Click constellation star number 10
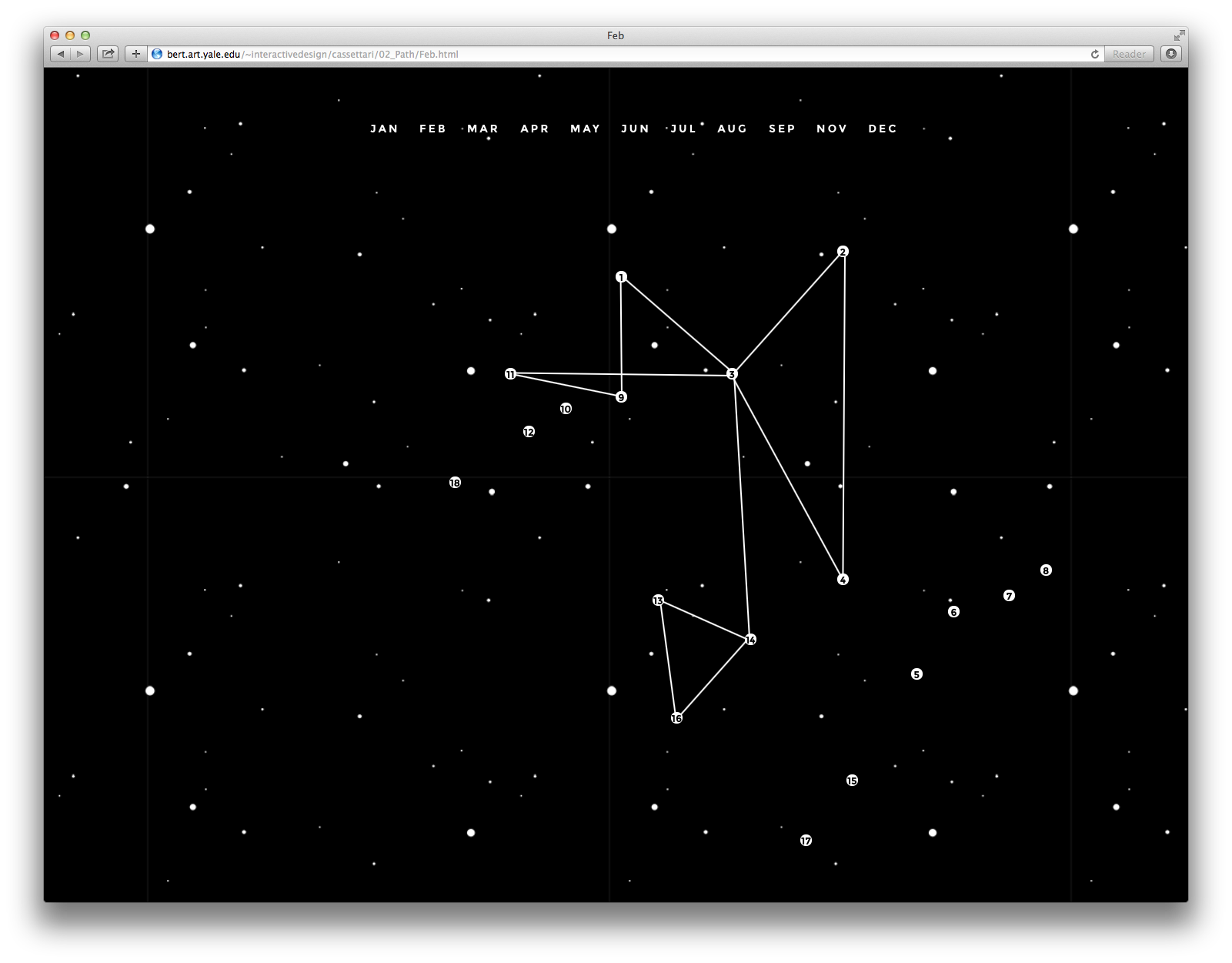This screenshot has width=1232, height=963. pyautogui.click(x=566, y=409)
